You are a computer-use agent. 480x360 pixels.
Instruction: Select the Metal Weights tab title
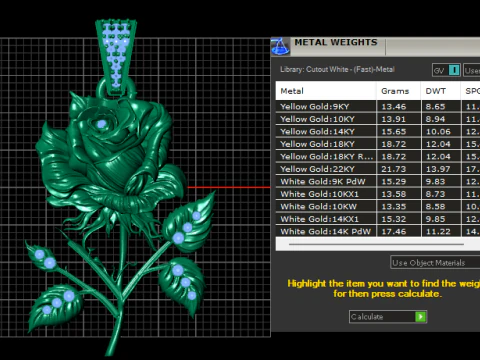coord(336,42)
